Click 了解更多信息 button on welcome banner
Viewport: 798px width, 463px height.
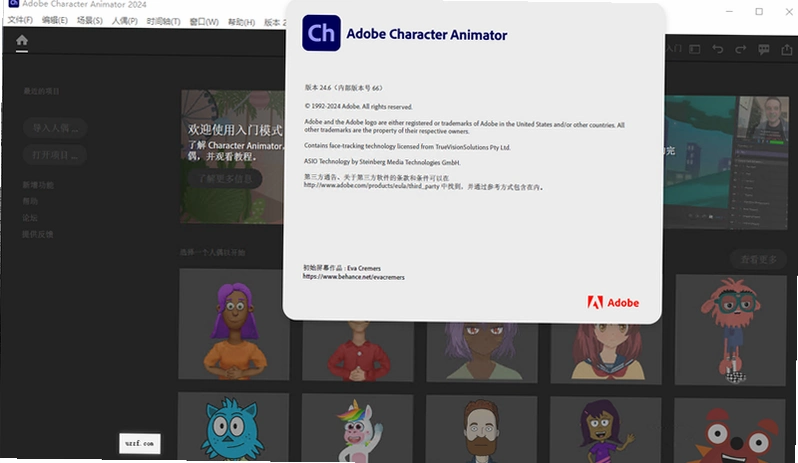pyautogui.click(x=225, y=178)
